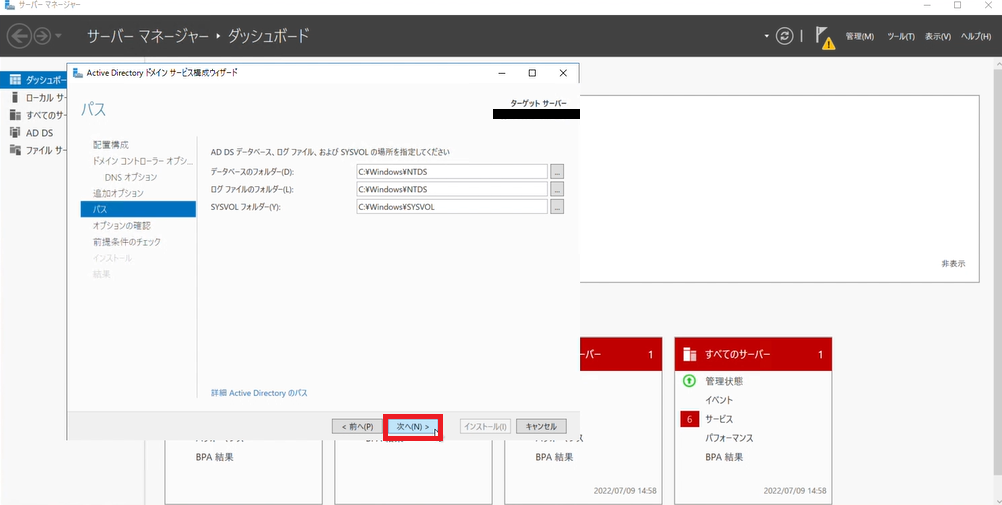Browse for the log files folder
The image size is (1002, 505).
pyautogui.click(x=557, y=189)
